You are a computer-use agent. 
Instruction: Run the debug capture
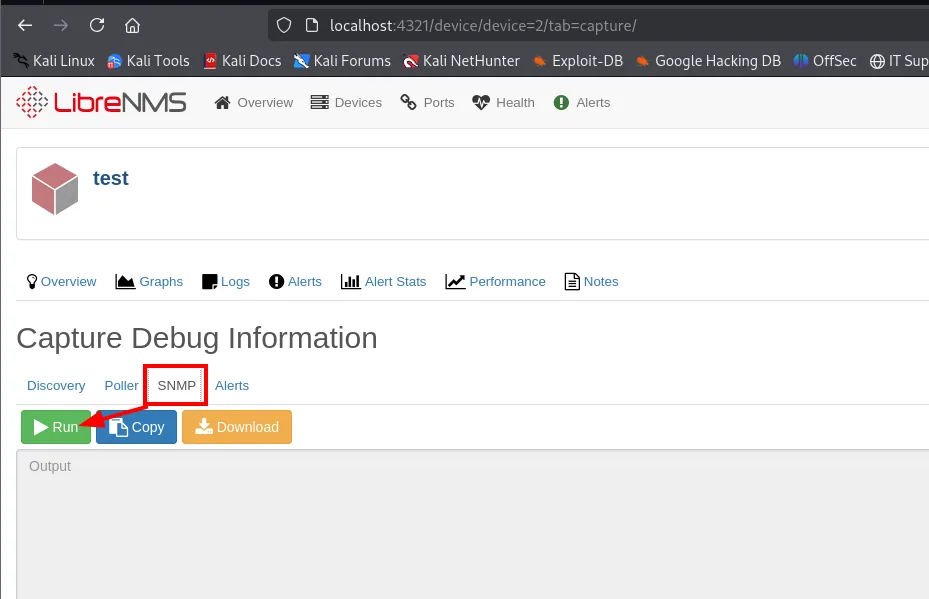point(56,427)
